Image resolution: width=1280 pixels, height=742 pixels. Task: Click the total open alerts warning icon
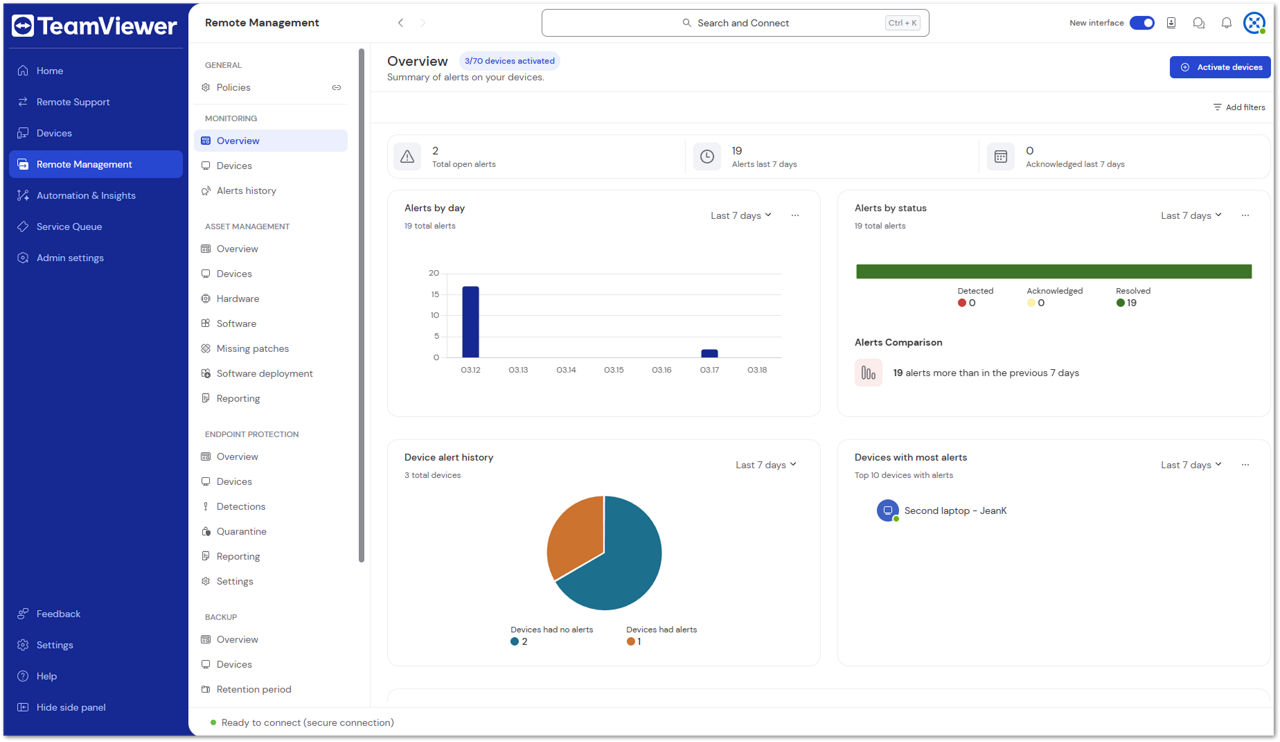coord(407,157)
